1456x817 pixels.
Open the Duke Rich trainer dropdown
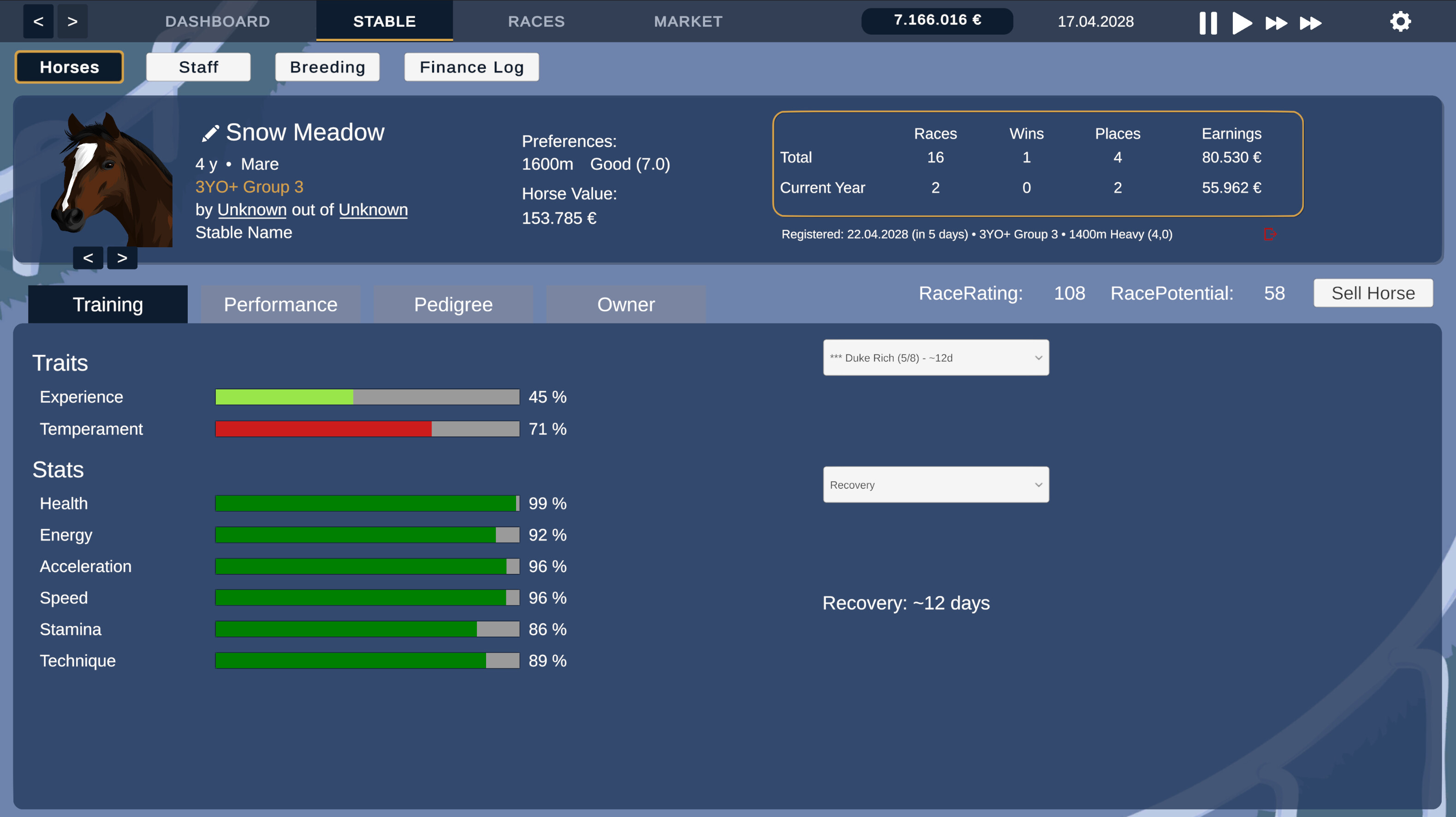point(935,358)
